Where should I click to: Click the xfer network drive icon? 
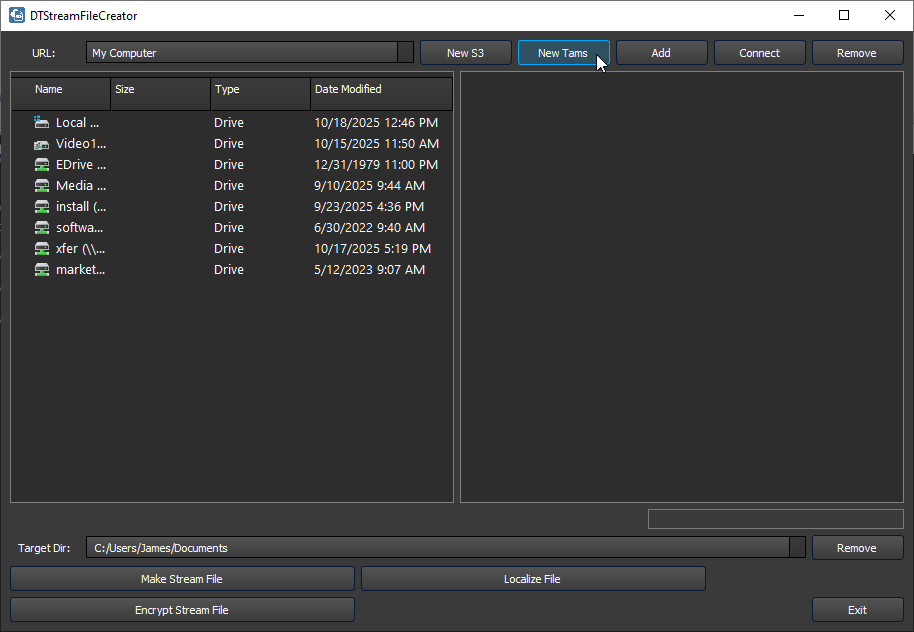tap(41, 249)
